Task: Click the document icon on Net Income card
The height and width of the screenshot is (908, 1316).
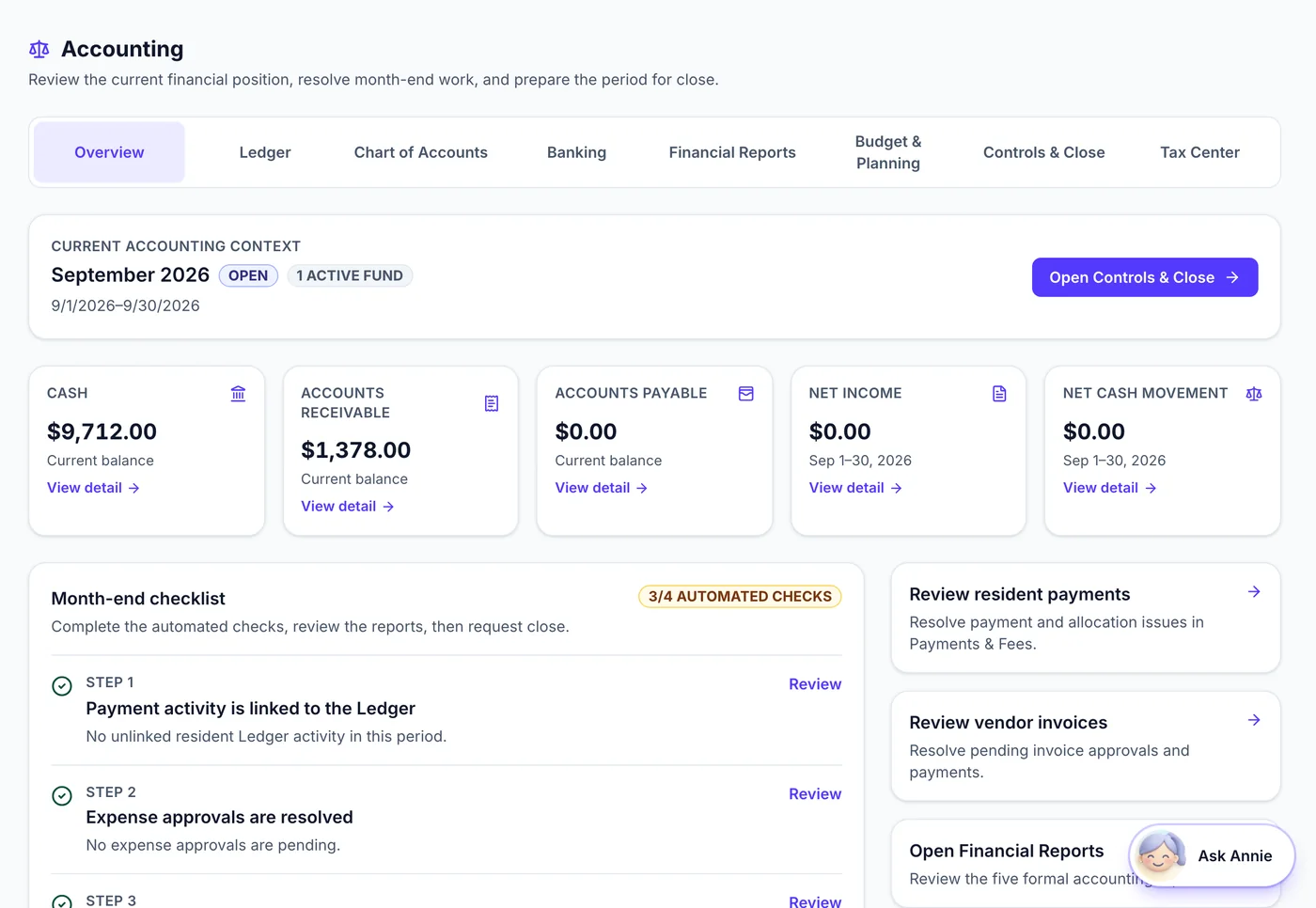Action: point(1000,394)
